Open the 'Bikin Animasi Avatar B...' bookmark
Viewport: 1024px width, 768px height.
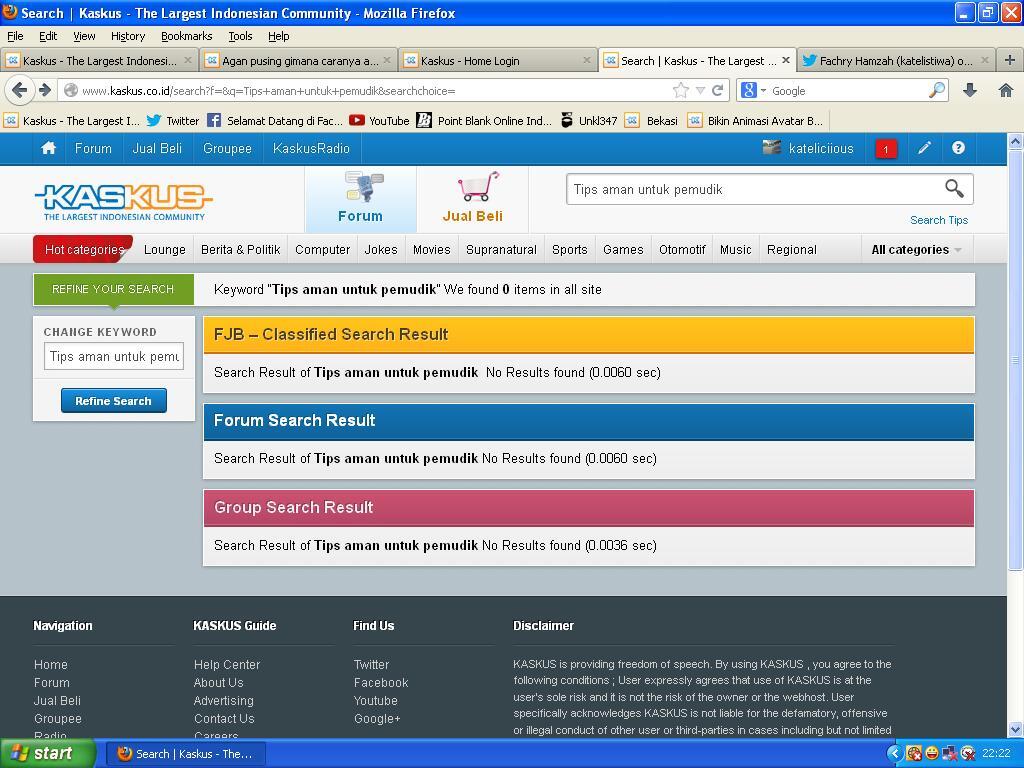coord(755,121)
